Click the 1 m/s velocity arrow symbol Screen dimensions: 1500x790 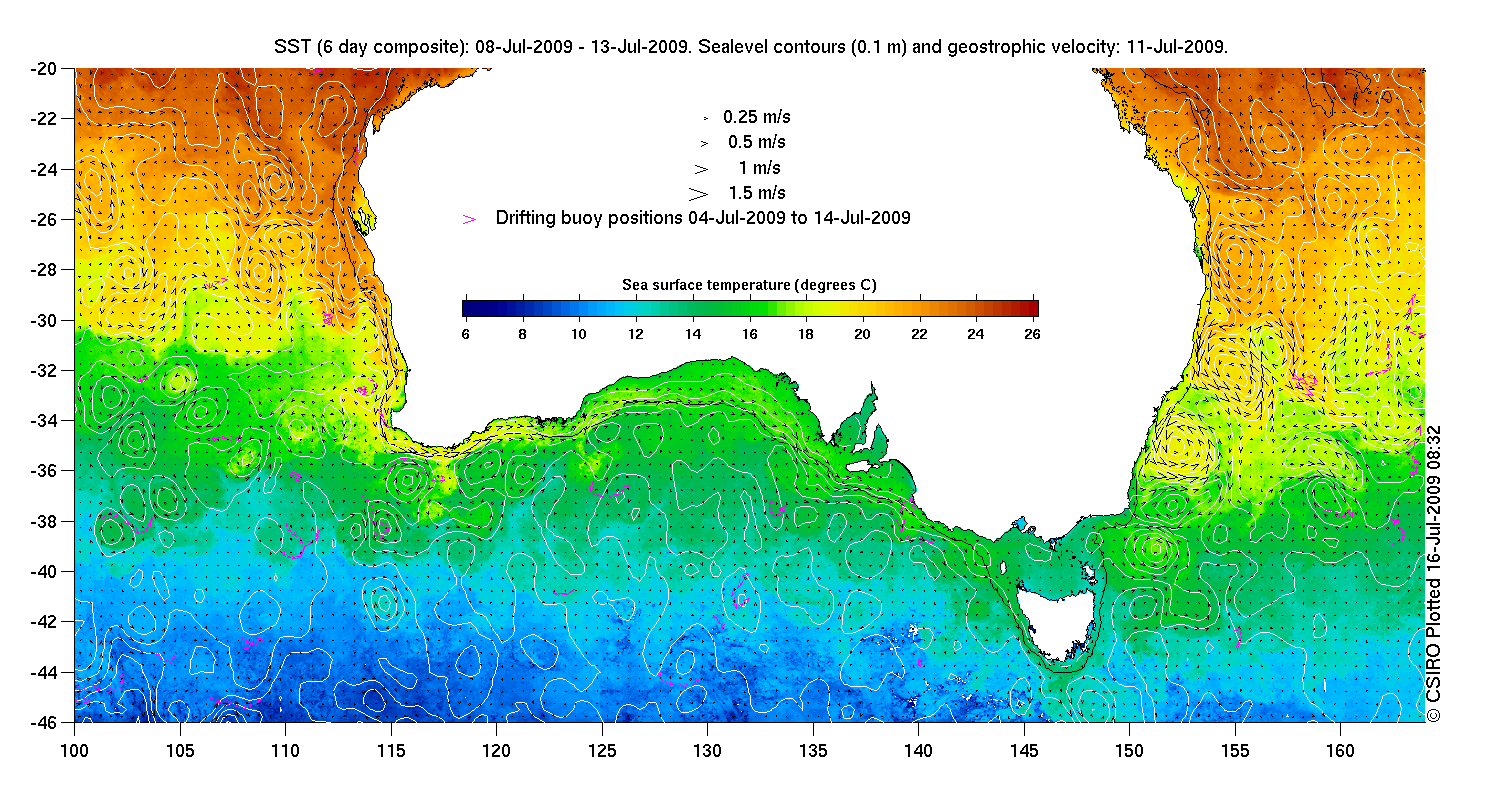pos(701,168)
